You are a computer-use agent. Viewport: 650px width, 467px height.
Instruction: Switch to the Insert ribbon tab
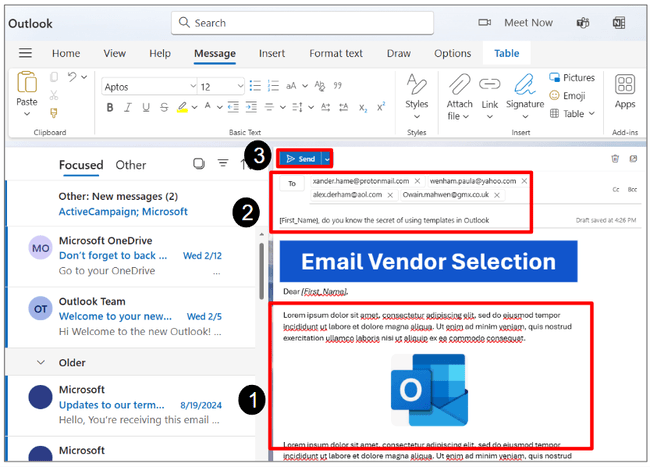click(271, 54)
